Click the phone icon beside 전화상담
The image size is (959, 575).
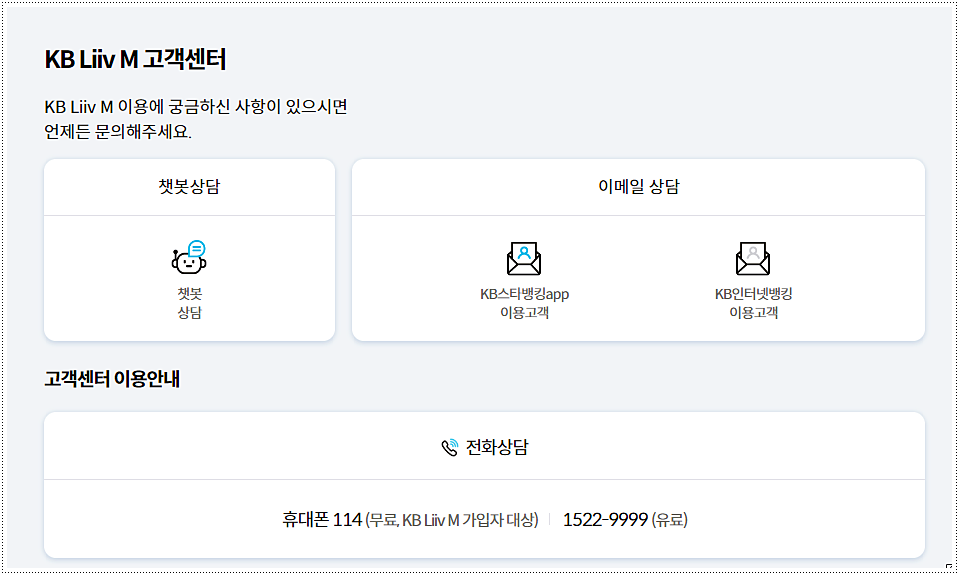pyautogui.click(x=450, y=447)
